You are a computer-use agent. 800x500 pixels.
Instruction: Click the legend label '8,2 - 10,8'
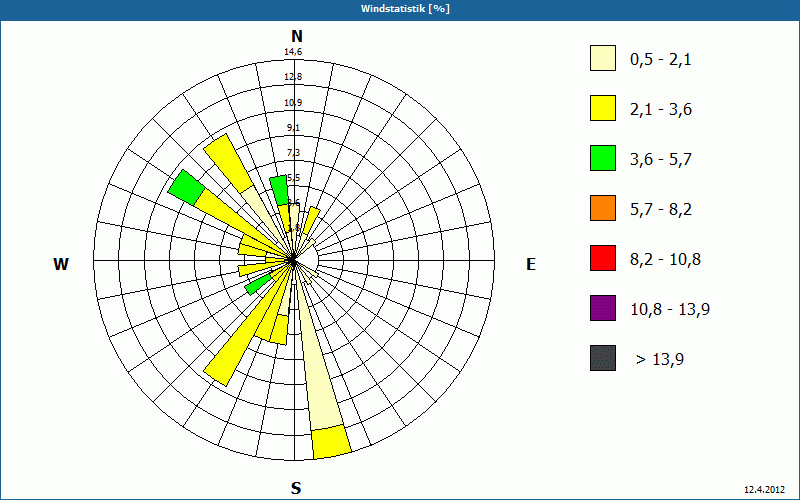(x=665, y=260)
